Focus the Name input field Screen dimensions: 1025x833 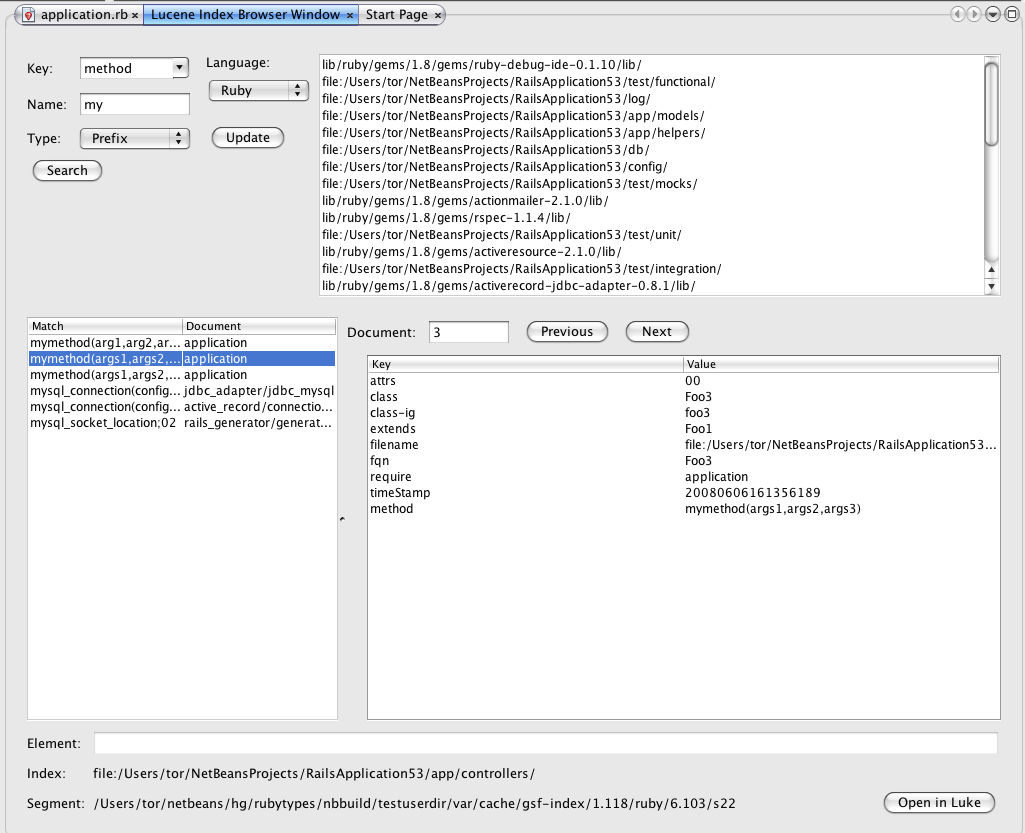tap(135, 105)
